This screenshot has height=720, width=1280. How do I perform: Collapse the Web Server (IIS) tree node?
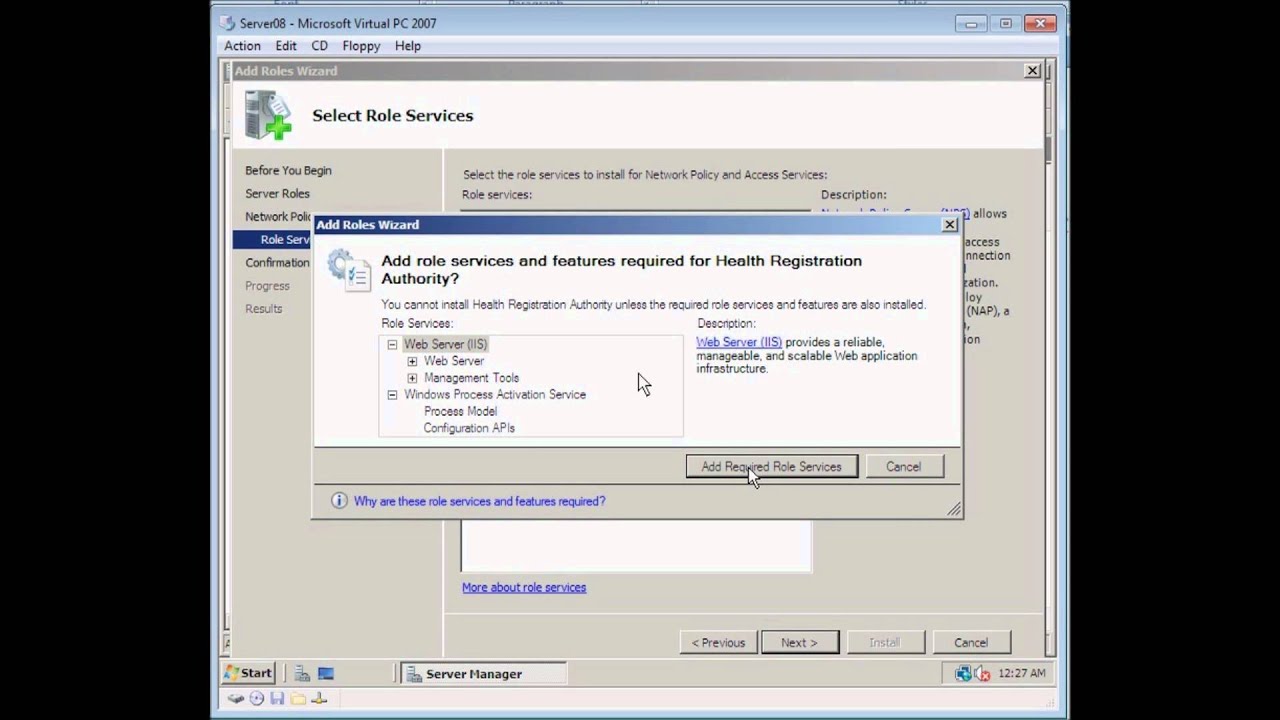point(392,344)
